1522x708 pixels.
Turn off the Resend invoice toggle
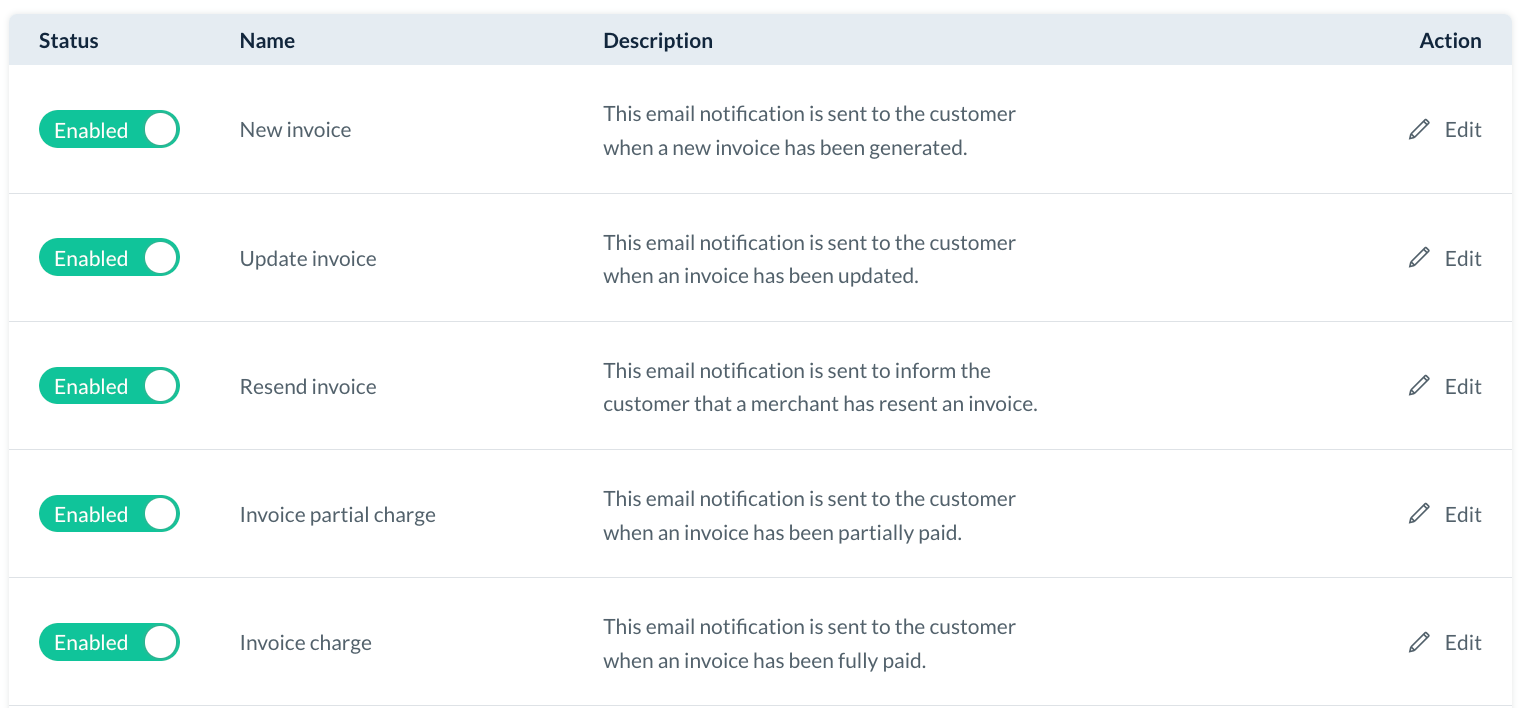pos(109,386)
